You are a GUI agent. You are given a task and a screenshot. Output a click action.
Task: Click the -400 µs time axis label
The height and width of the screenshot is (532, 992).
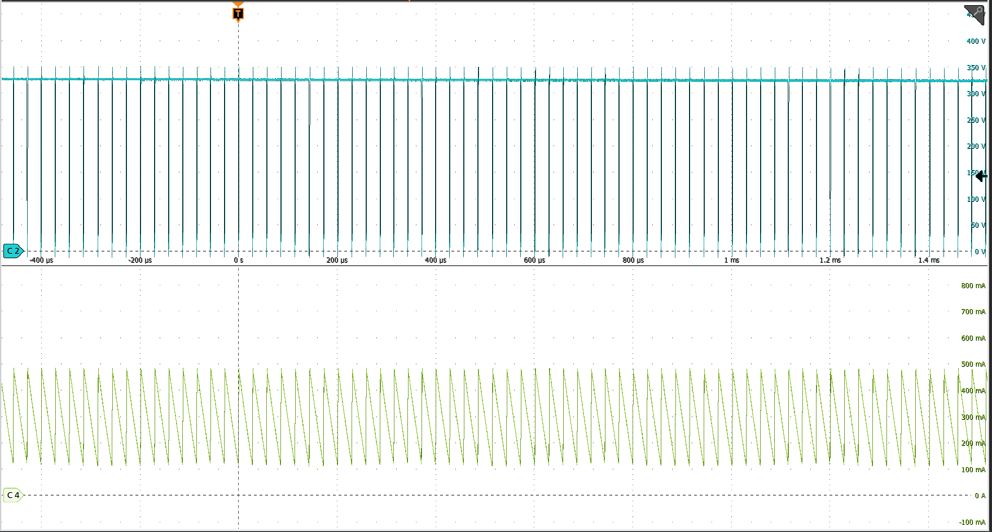41,260
